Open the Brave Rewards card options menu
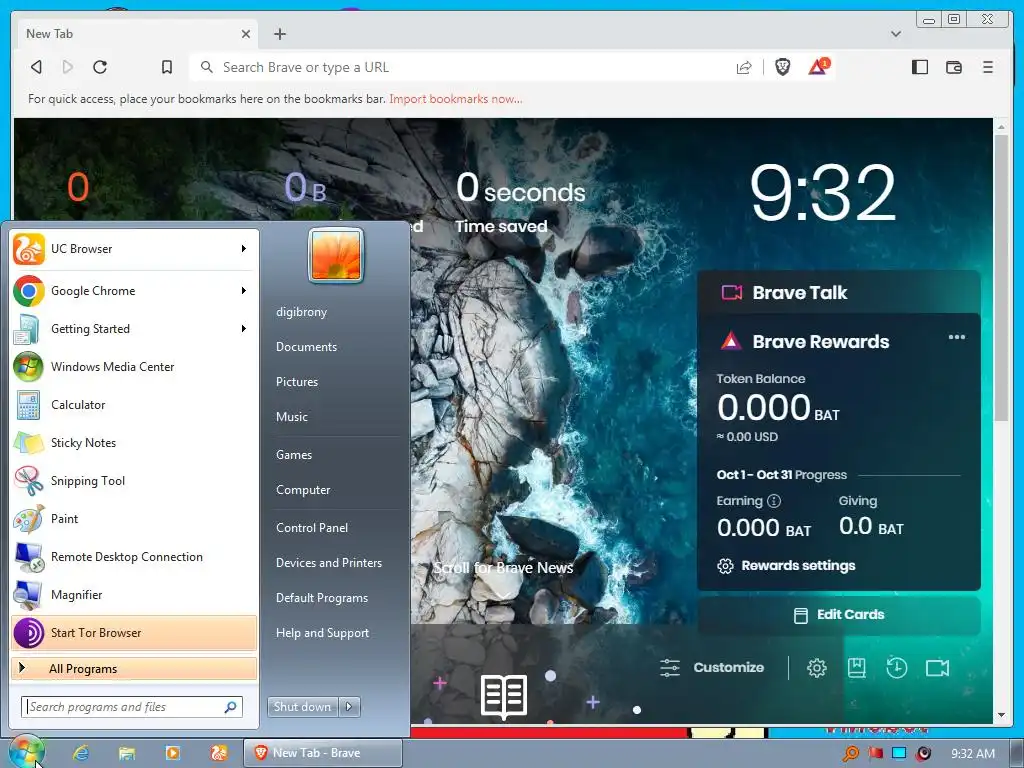 pos(957,337)
